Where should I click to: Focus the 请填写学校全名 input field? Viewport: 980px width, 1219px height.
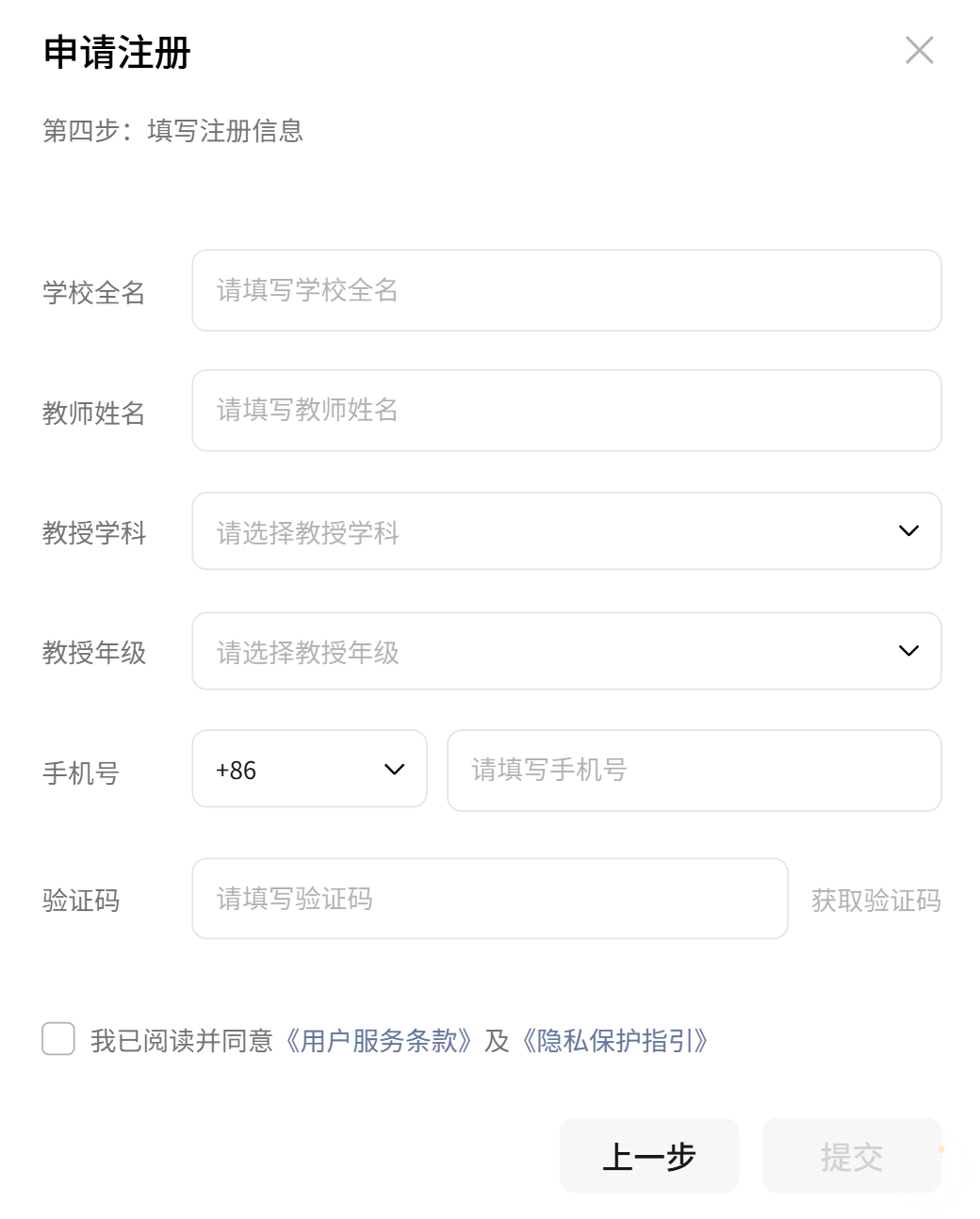(x=566, y=290)
